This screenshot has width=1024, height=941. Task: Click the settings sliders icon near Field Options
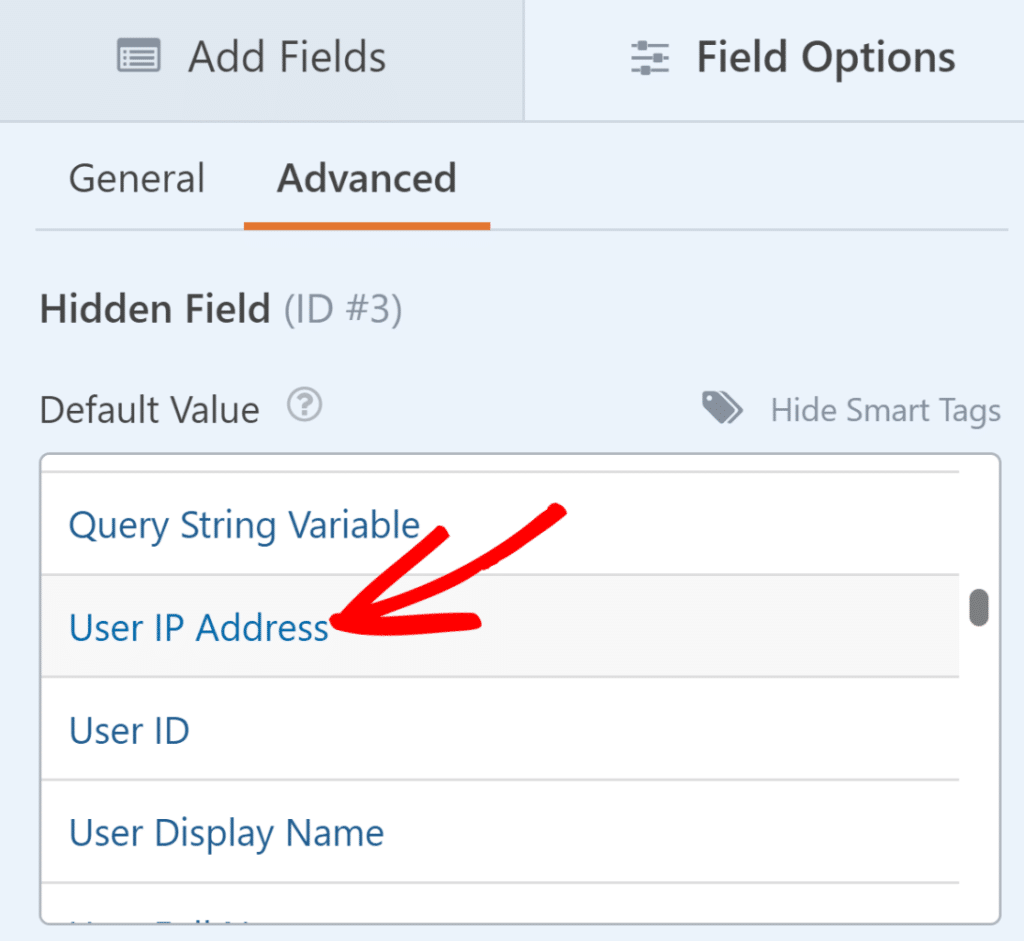point(650,57)
